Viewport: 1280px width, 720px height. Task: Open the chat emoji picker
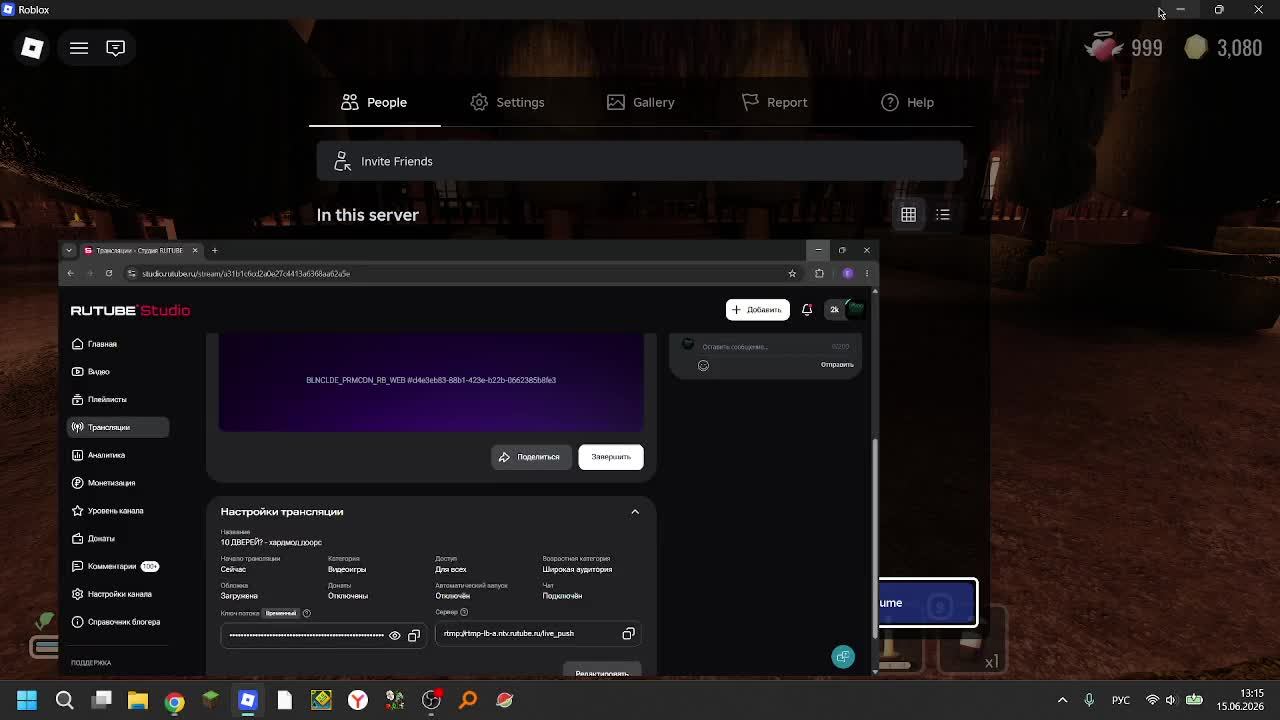pyautogui.click(x=703, y=365)
